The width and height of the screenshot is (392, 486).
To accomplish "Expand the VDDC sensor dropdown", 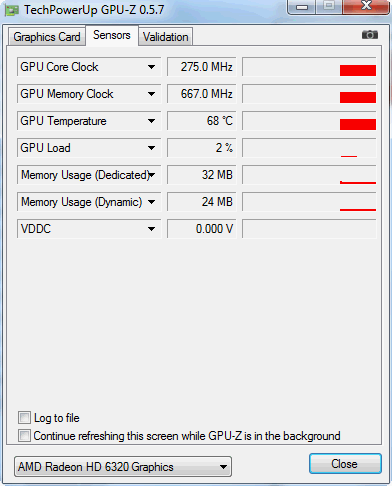I will (152, 229).
